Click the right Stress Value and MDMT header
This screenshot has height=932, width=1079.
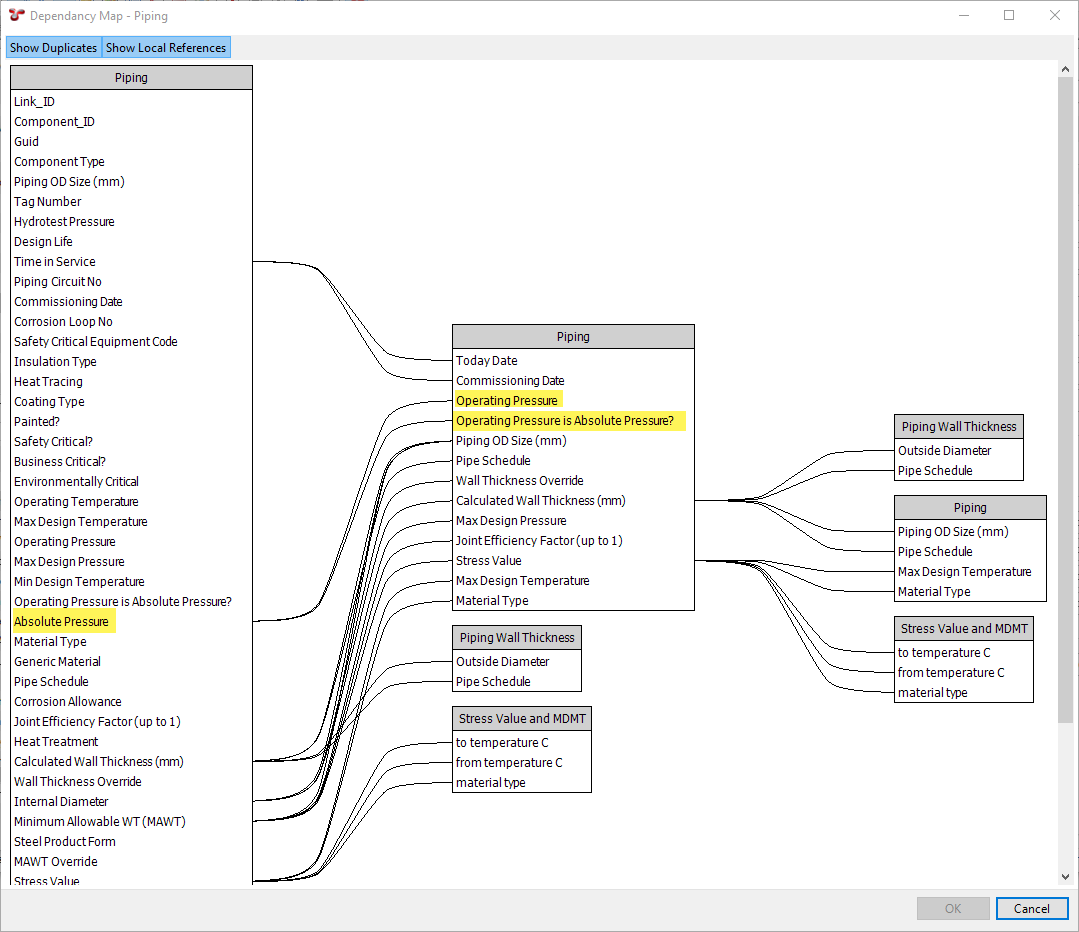964,628
